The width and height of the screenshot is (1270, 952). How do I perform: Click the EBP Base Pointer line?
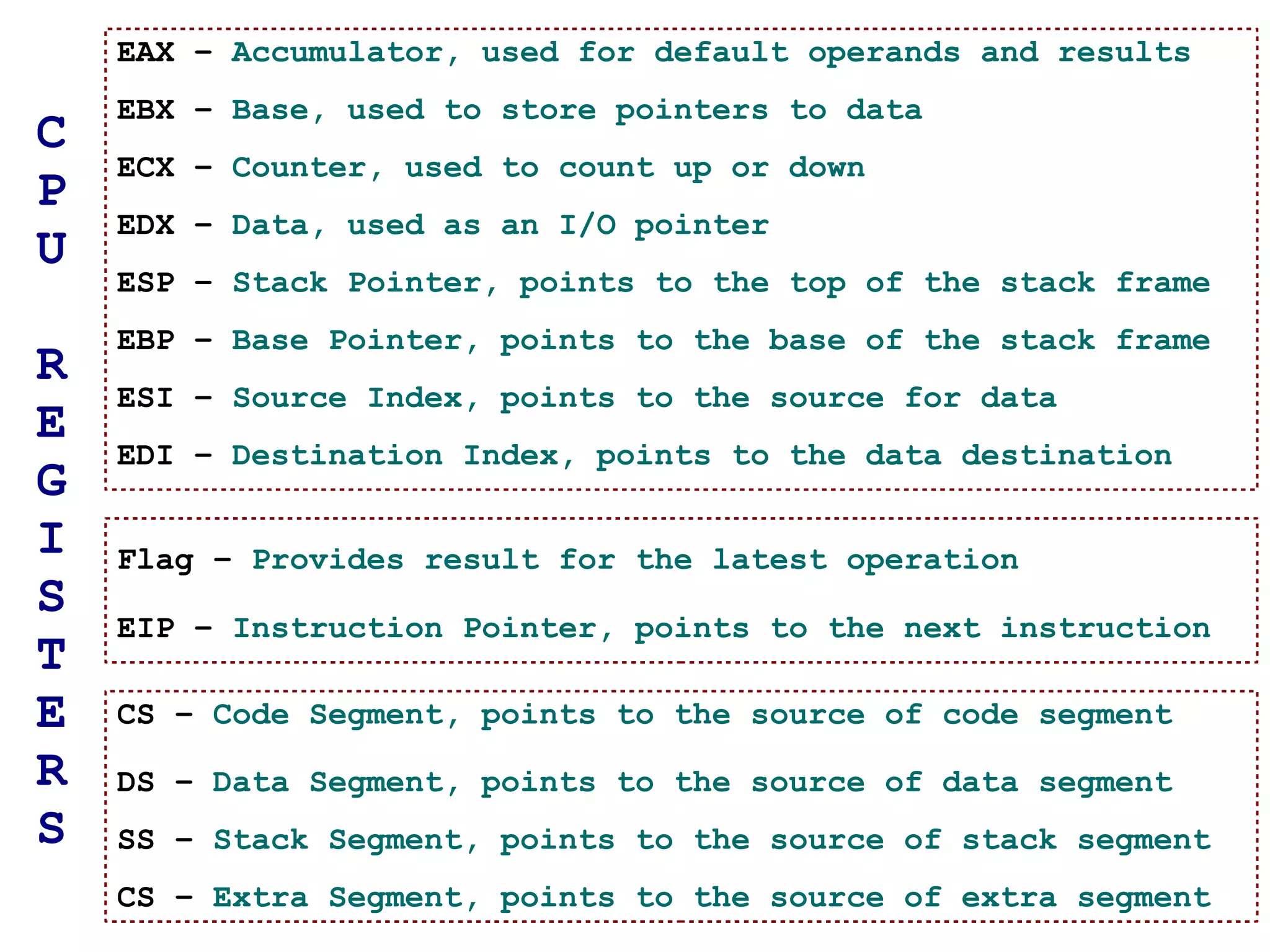(x=664, y=341)
